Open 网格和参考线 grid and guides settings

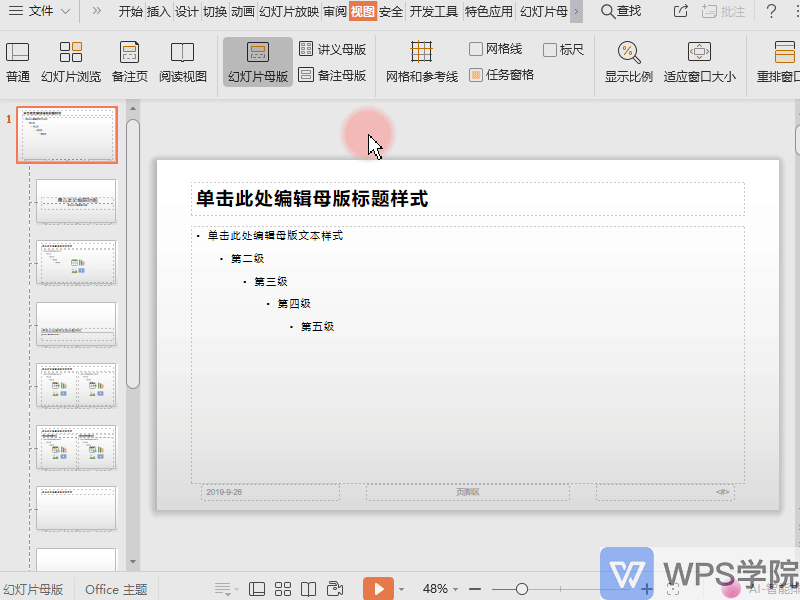[x=421, y=61]
